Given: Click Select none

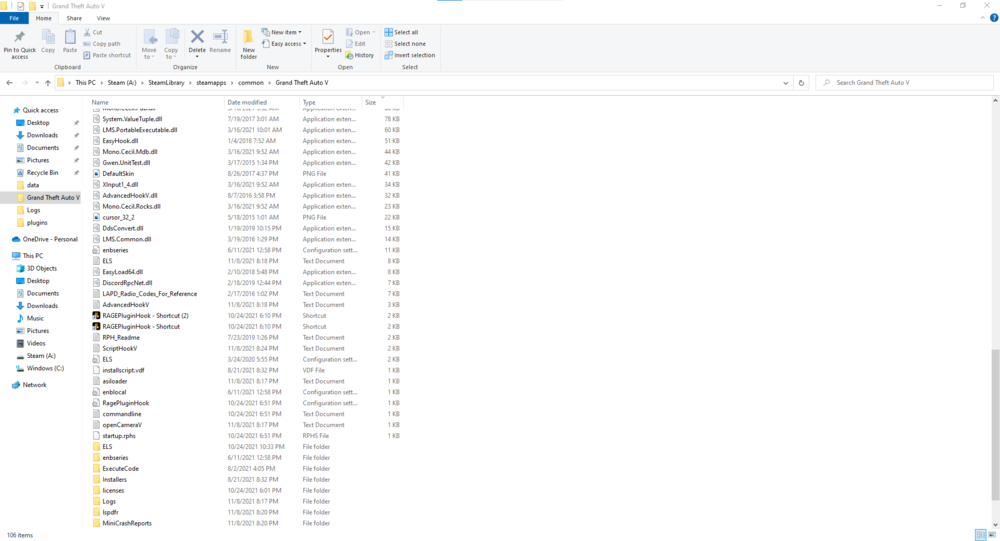Looking at the screenshot, I should (405, 43).
